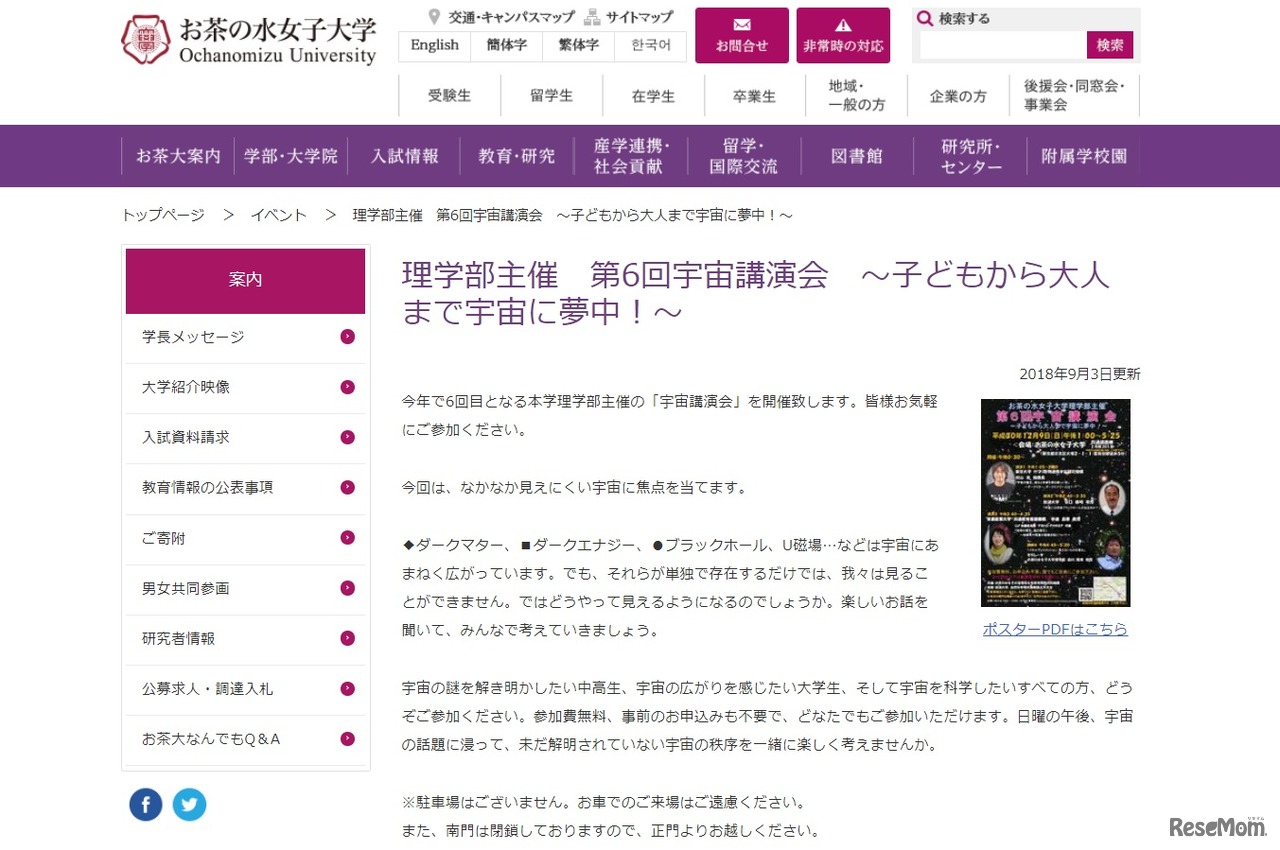Click the mail envelope icon on お問合せ
Screen dimensions: 1280x850
741,22
